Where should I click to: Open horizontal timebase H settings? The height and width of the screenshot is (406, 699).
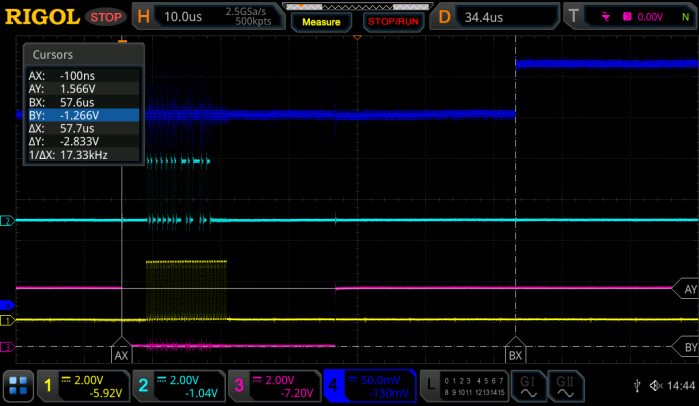(x=144, y=16)
